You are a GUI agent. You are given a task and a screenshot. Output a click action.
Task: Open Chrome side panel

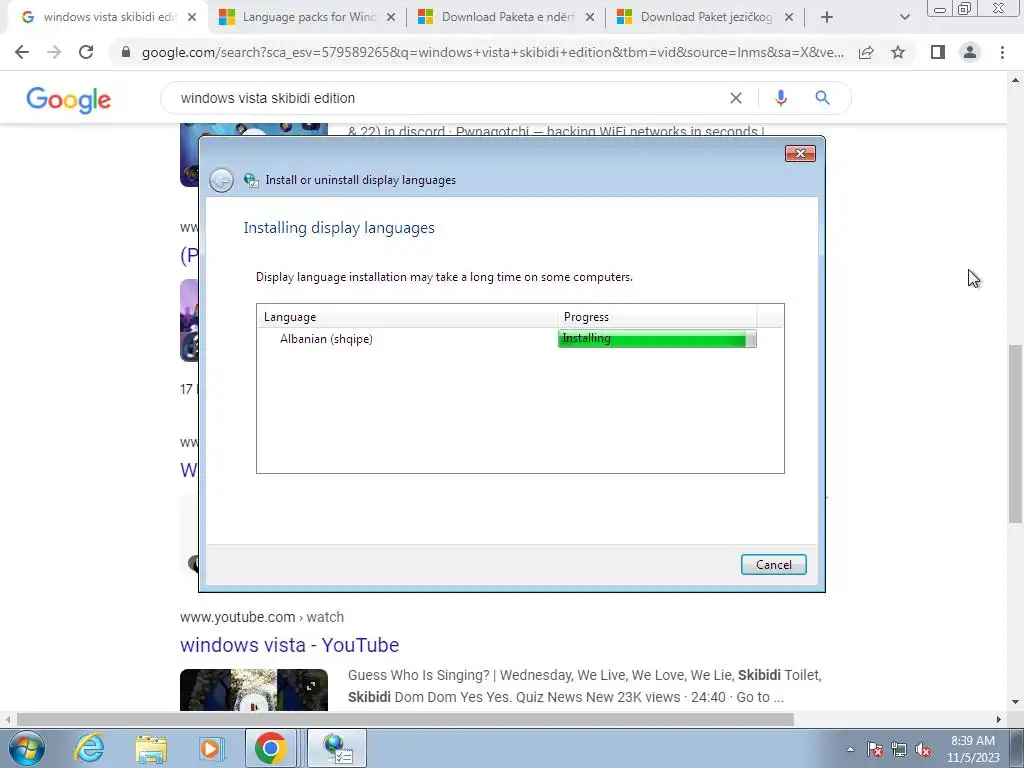[x=938, y=52]
